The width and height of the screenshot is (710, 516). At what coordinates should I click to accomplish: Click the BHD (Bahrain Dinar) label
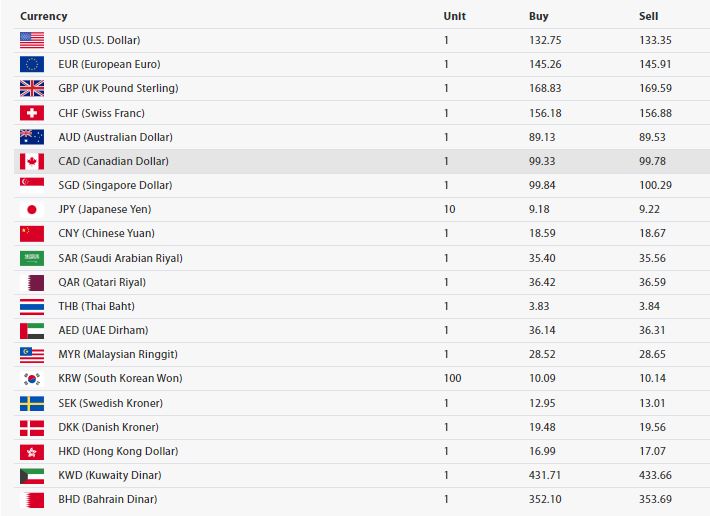(107, 499)
